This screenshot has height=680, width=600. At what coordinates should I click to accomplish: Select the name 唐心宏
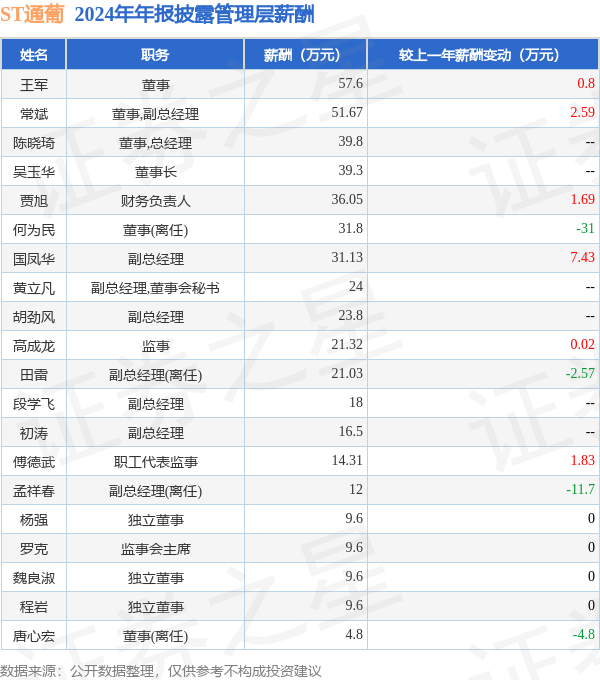(34, 636)
